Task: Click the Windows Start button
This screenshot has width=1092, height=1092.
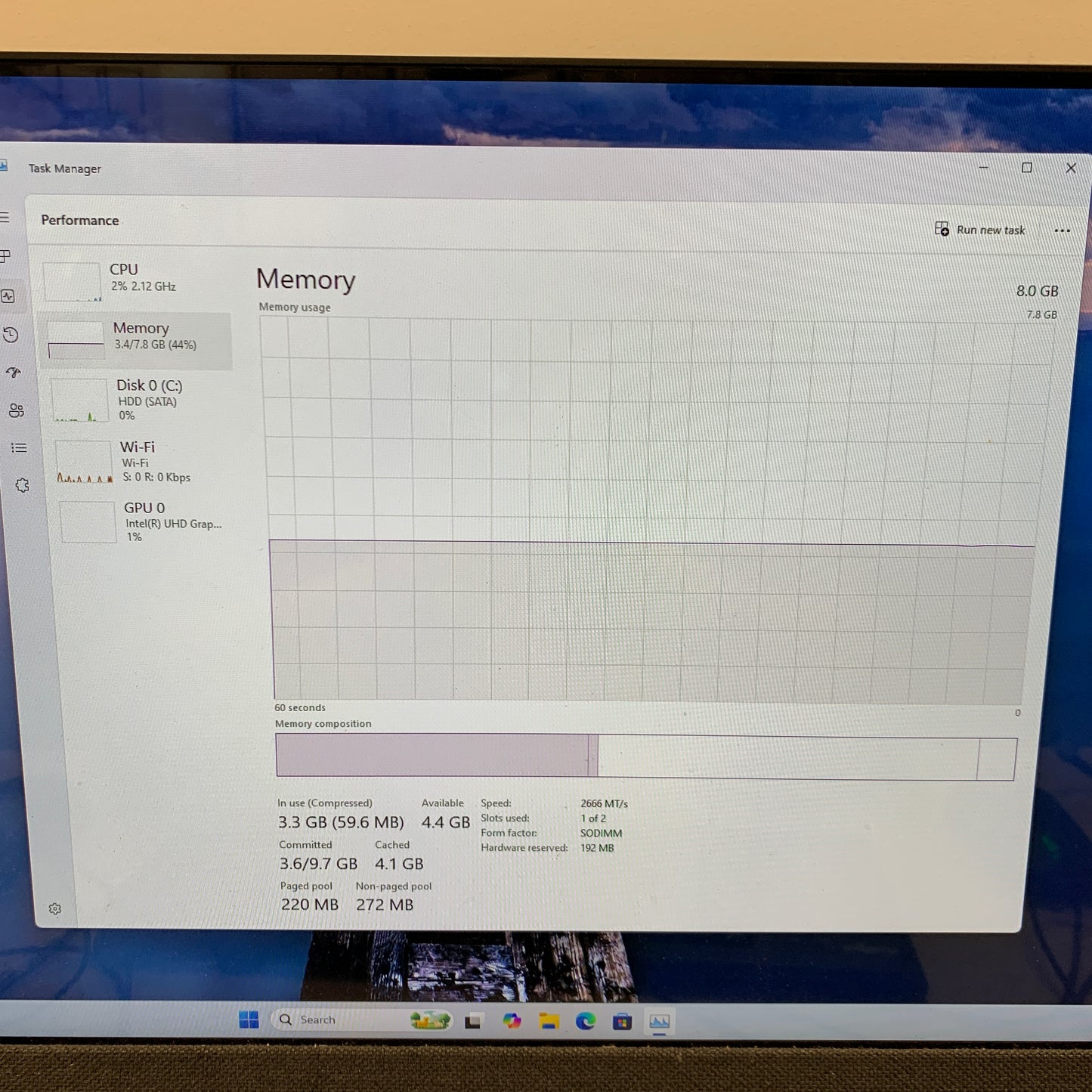Action: click(249, 1019)
